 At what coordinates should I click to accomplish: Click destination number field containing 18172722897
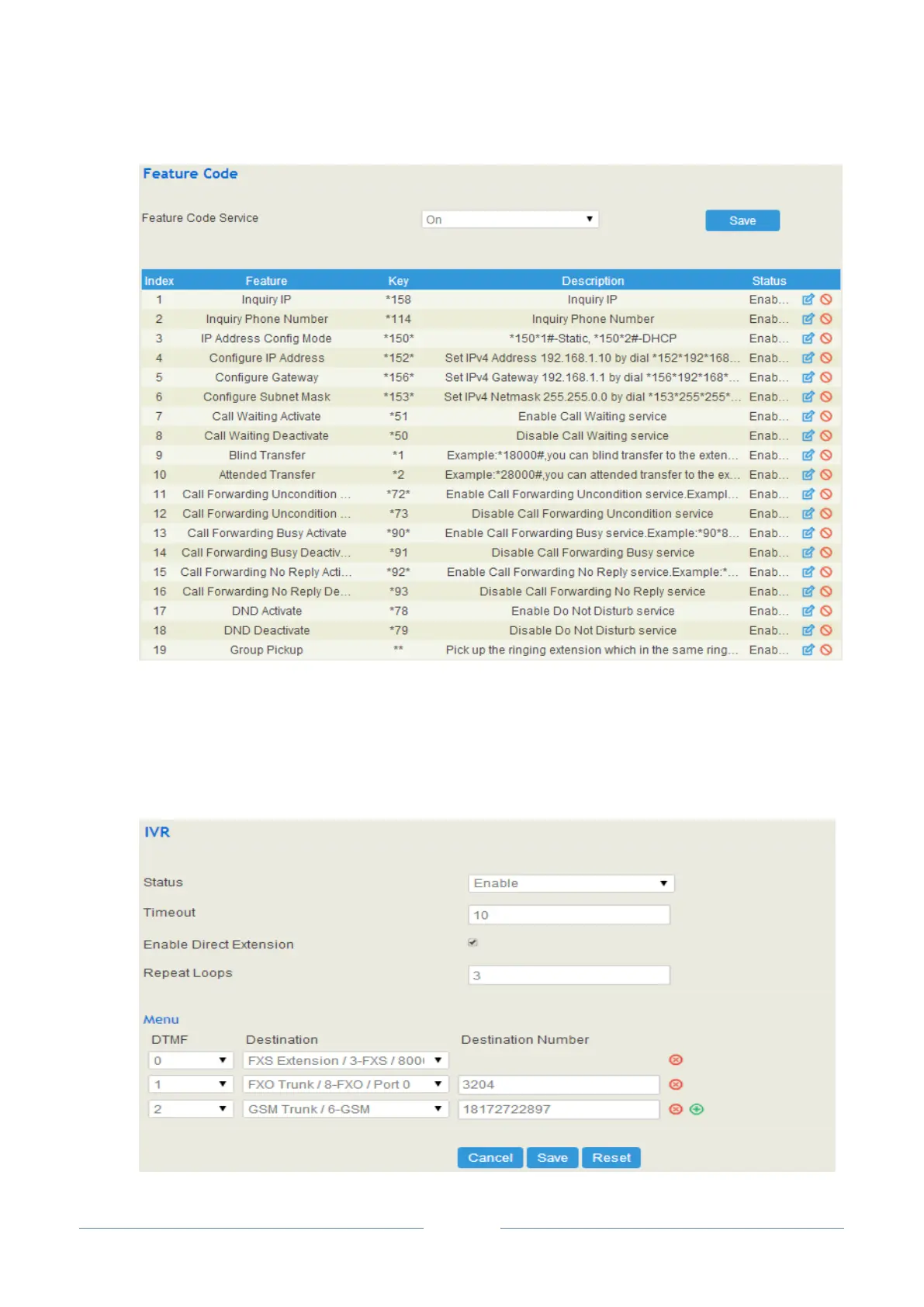pyautogui.click(x=559, y=1109)
